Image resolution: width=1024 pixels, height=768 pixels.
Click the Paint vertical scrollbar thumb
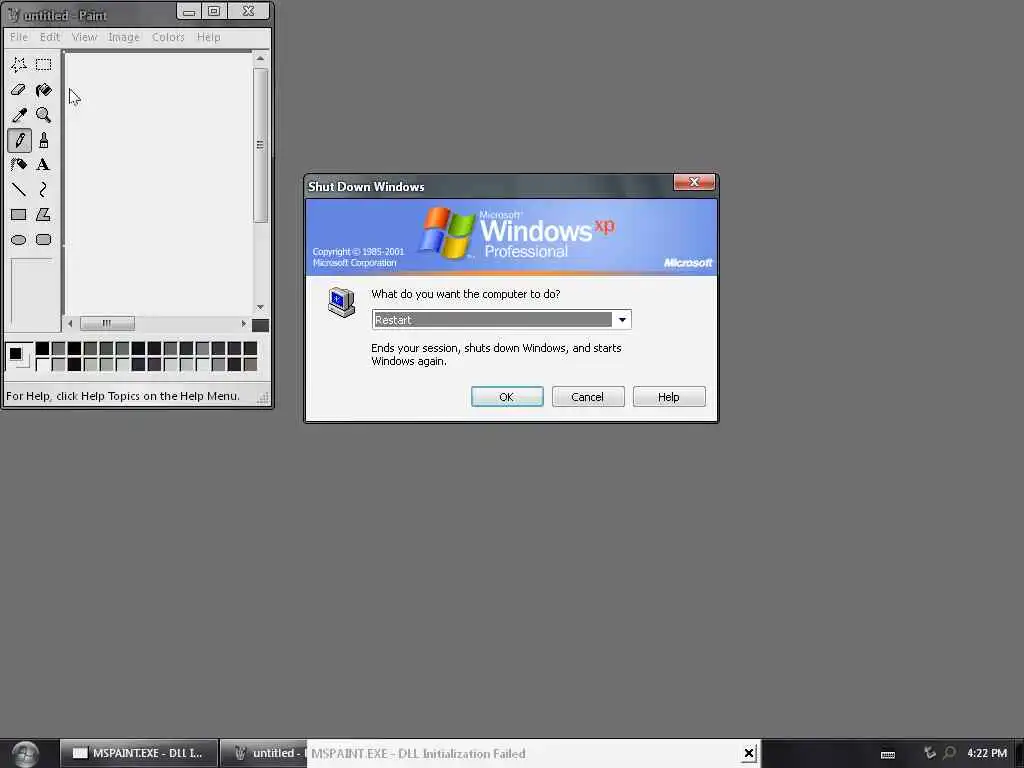[x=260, y=145]
